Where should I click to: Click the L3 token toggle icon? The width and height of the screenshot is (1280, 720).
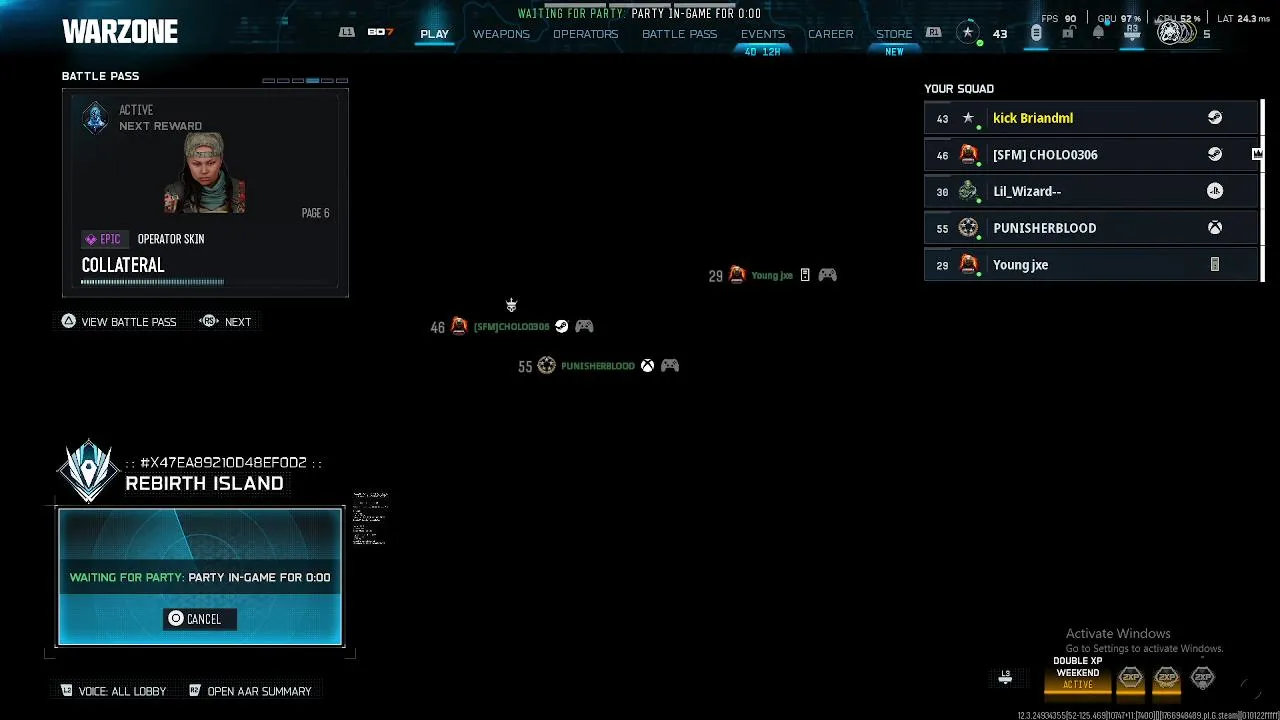(x=1006, y=678)
